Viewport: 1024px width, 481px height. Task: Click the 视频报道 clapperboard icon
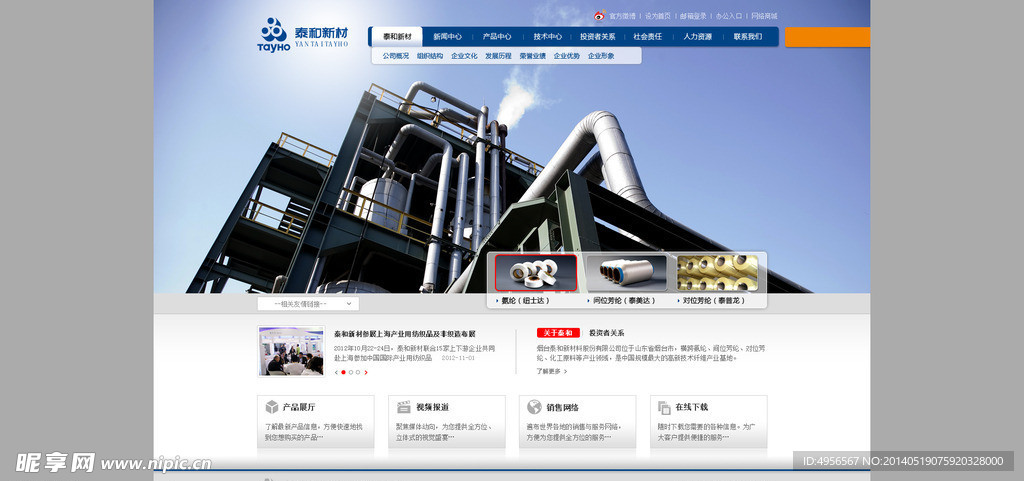[404, 407]
